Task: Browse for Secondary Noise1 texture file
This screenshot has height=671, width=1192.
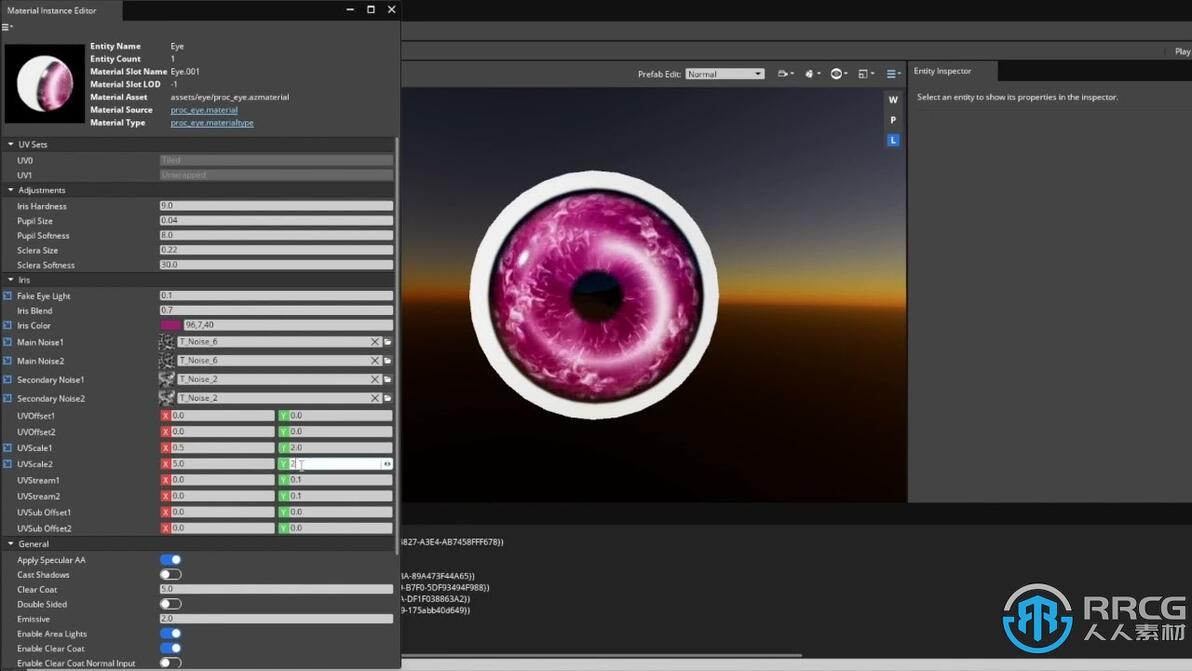Action: (388, 379)
